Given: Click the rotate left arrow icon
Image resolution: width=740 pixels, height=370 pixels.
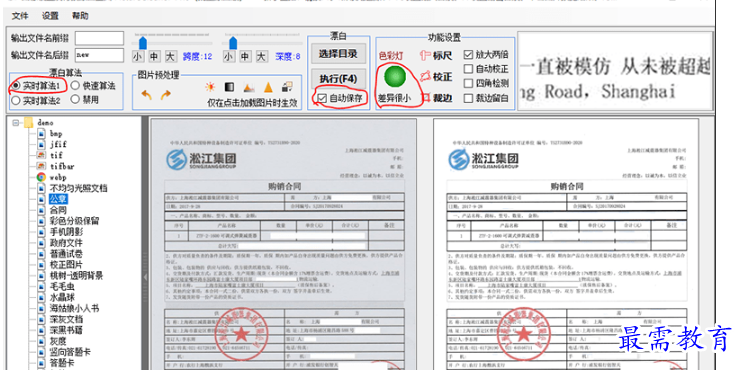Looking at the screenshot, I should (x=147, y=95).
